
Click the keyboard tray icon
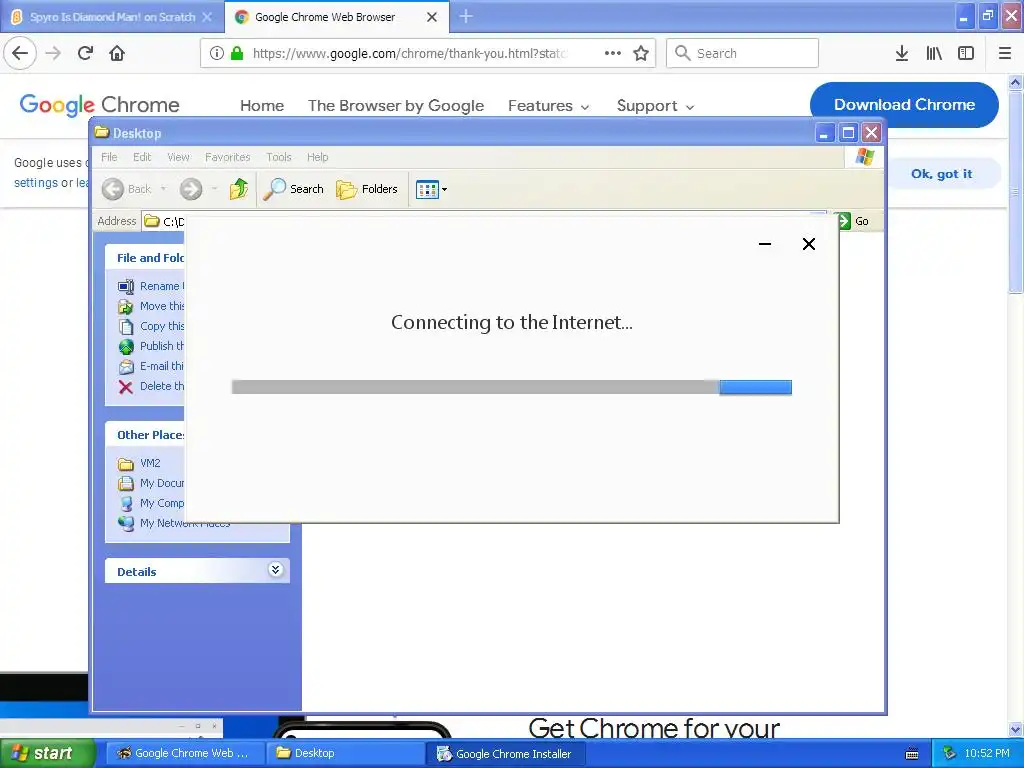coord(912,754)
